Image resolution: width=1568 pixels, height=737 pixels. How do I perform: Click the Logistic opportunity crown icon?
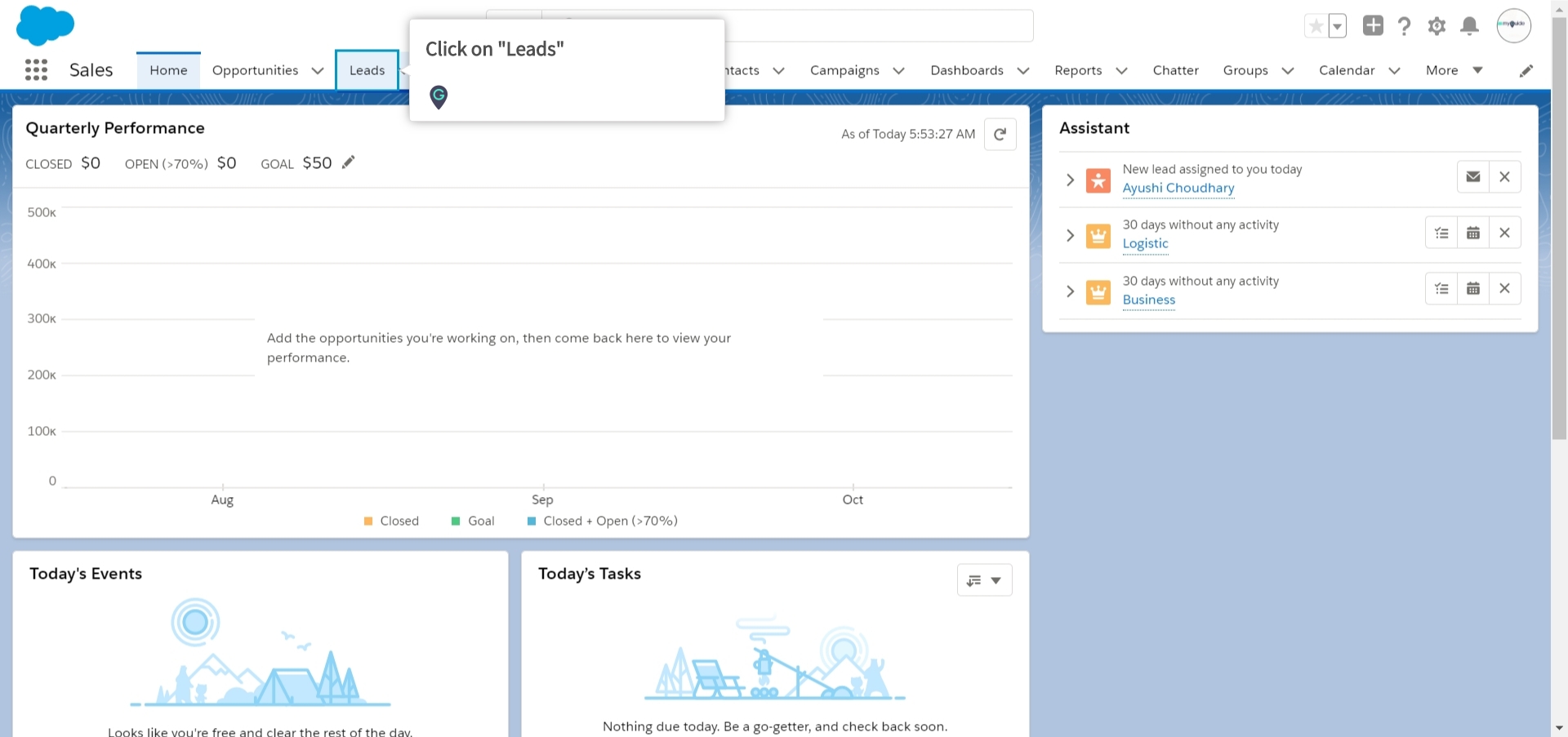coord(1098,236)
